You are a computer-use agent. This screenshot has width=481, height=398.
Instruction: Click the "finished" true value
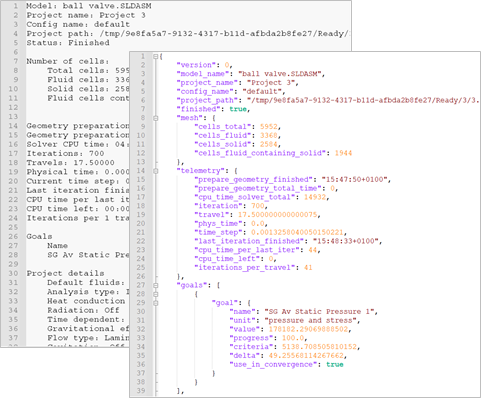tap(238, 109)
